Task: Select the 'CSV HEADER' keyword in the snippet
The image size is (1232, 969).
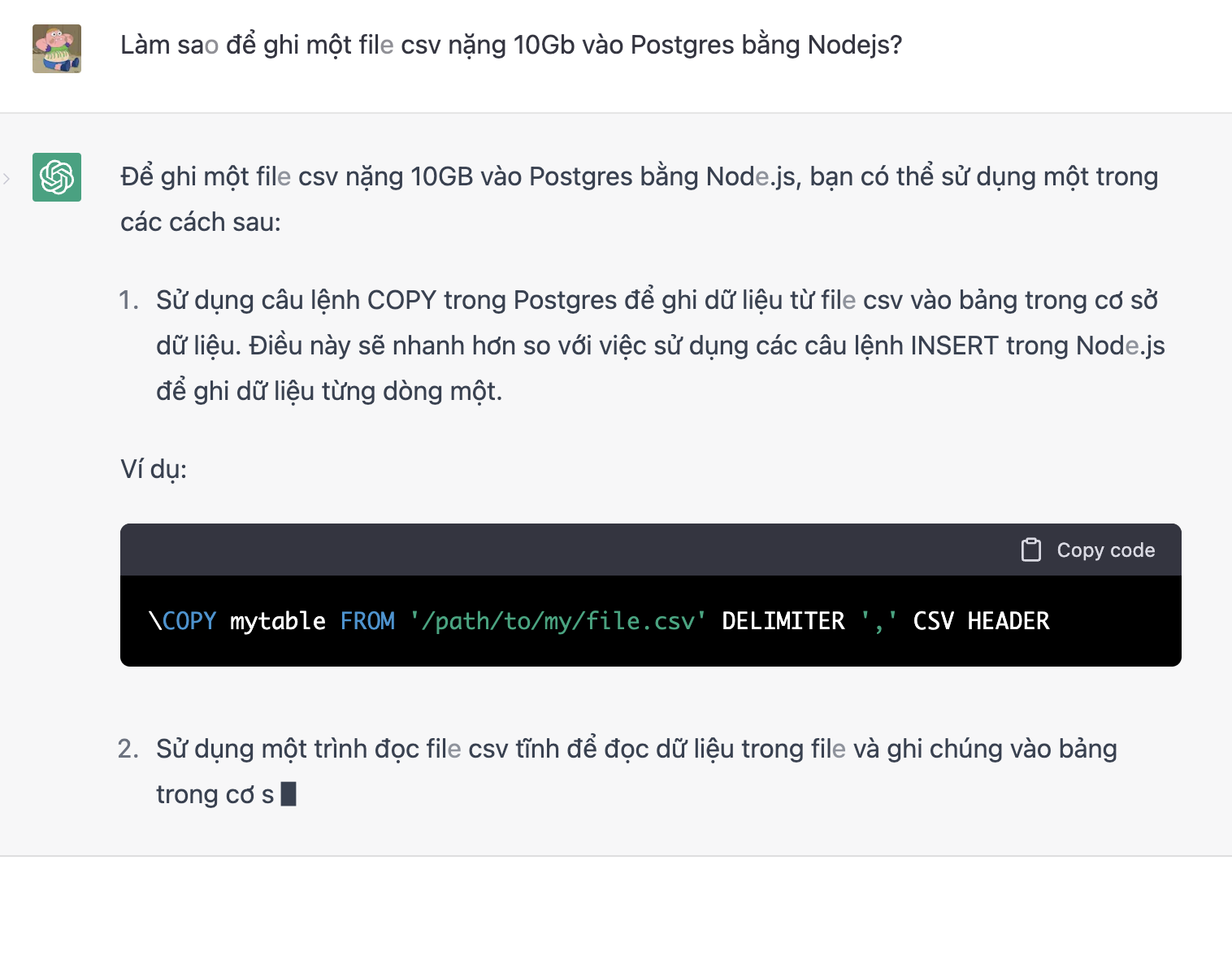Action: [x=980, y=620]
